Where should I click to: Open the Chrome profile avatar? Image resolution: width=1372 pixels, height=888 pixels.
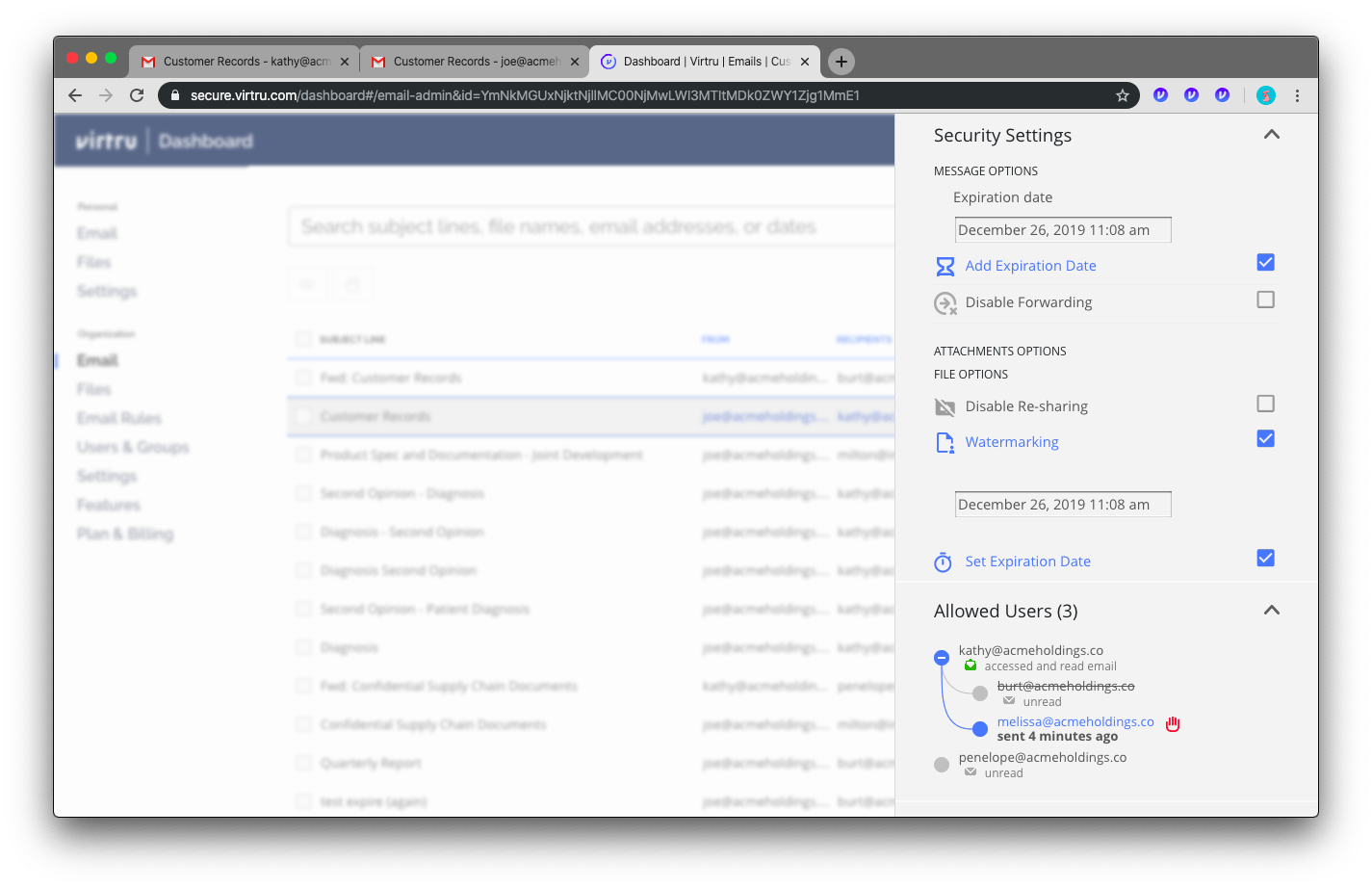coord(1266,95)
